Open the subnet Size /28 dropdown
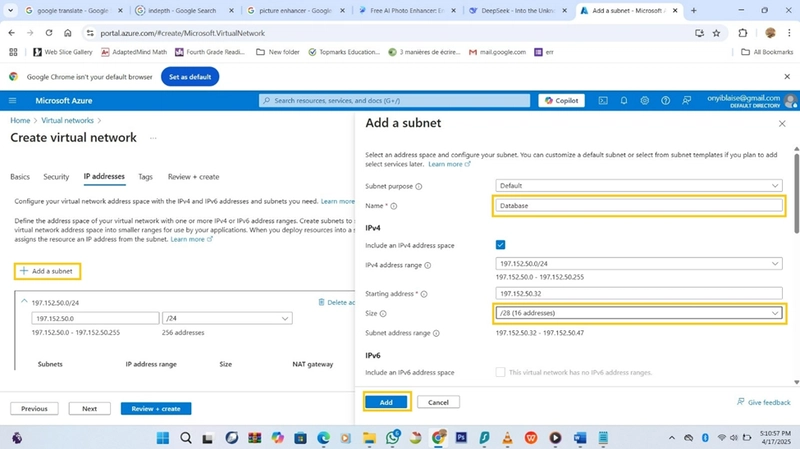 (639, 313)
